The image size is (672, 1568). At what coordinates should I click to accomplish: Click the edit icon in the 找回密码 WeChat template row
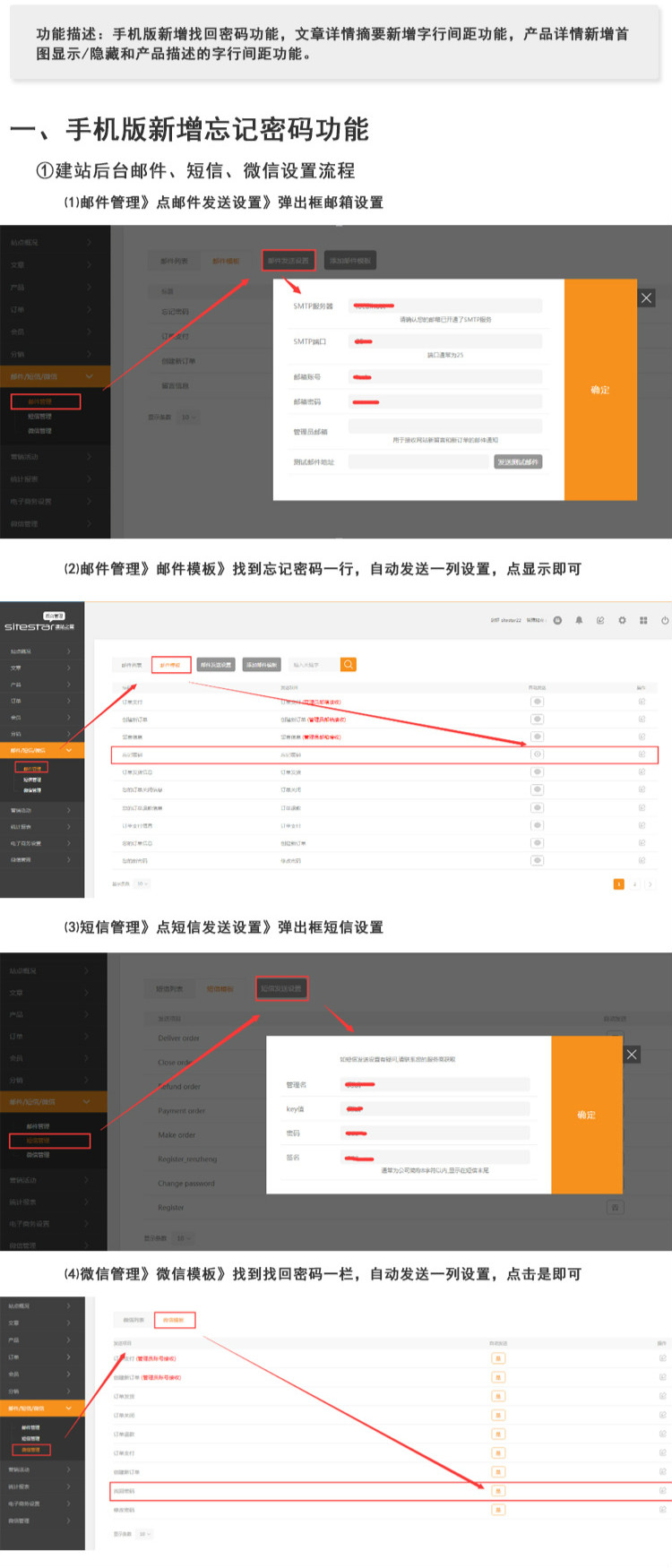pyautogui.click(x=662, y=1491)
